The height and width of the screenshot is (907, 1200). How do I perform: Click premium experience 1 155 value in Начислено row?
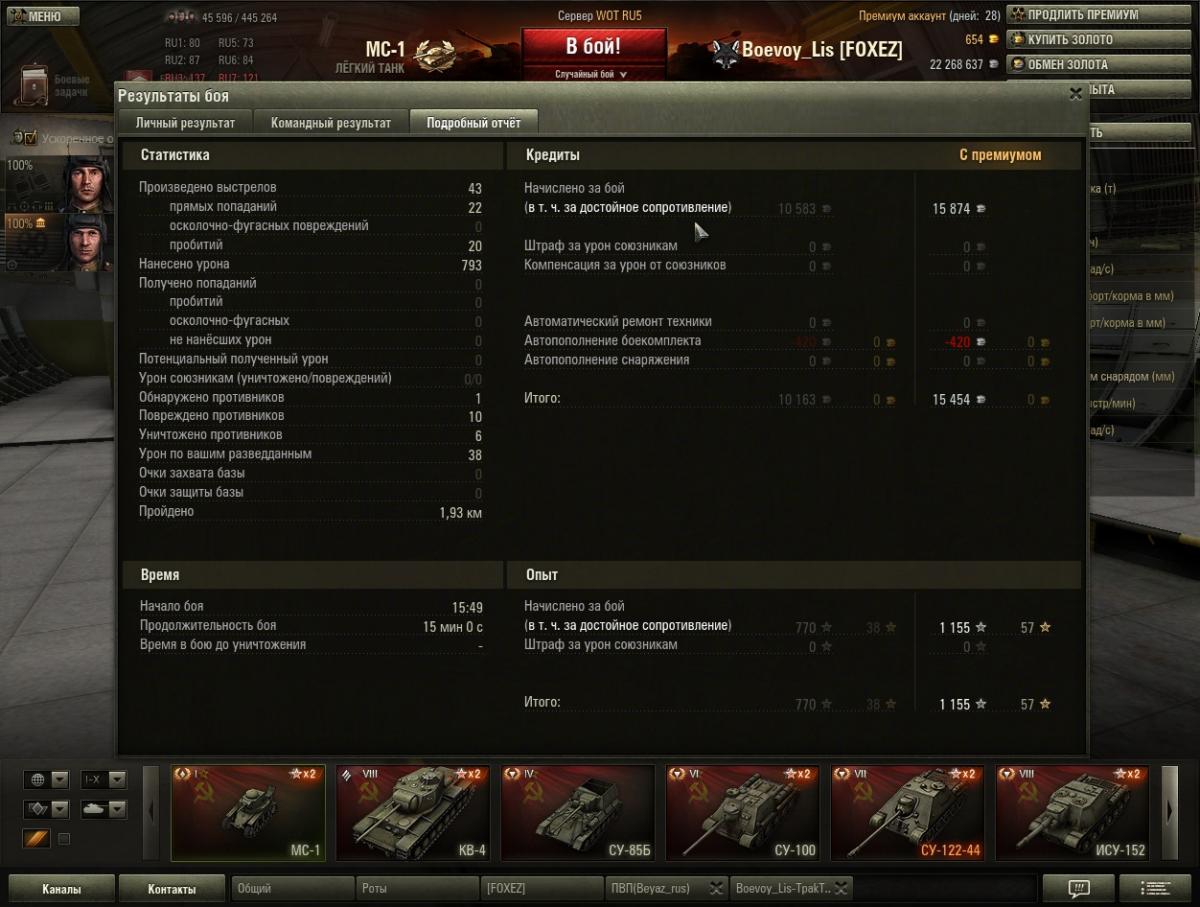click(955, 628)
